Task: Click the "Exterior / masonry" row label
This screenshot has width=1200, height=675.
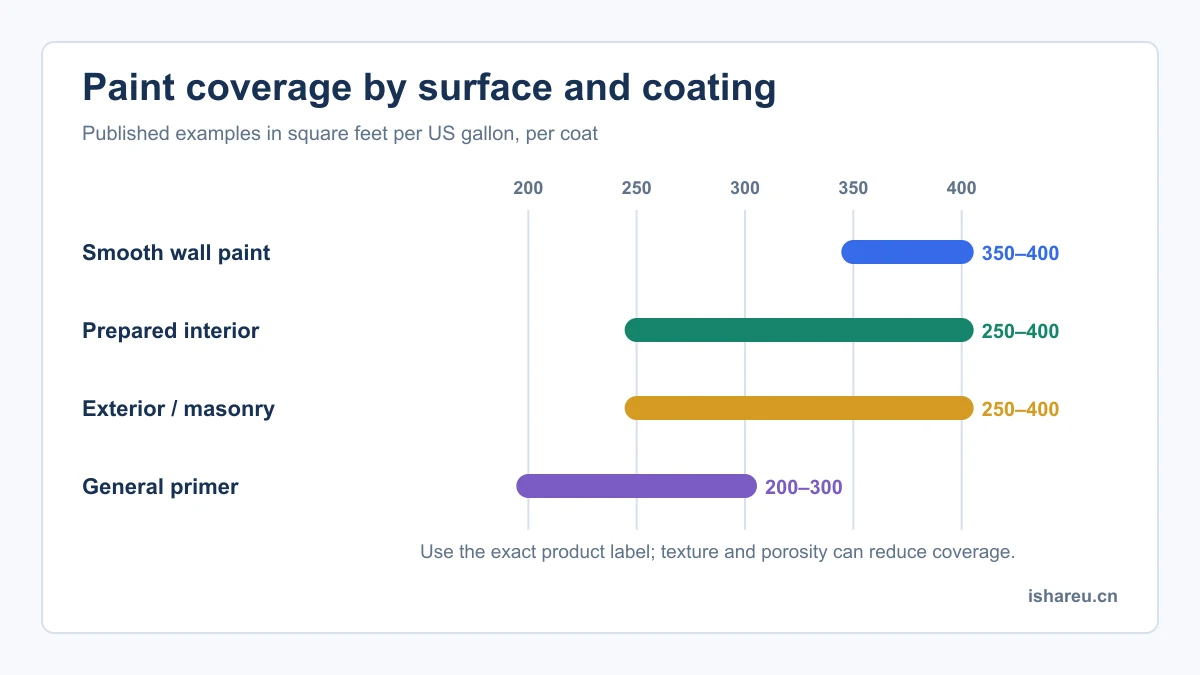Action: 178,409
